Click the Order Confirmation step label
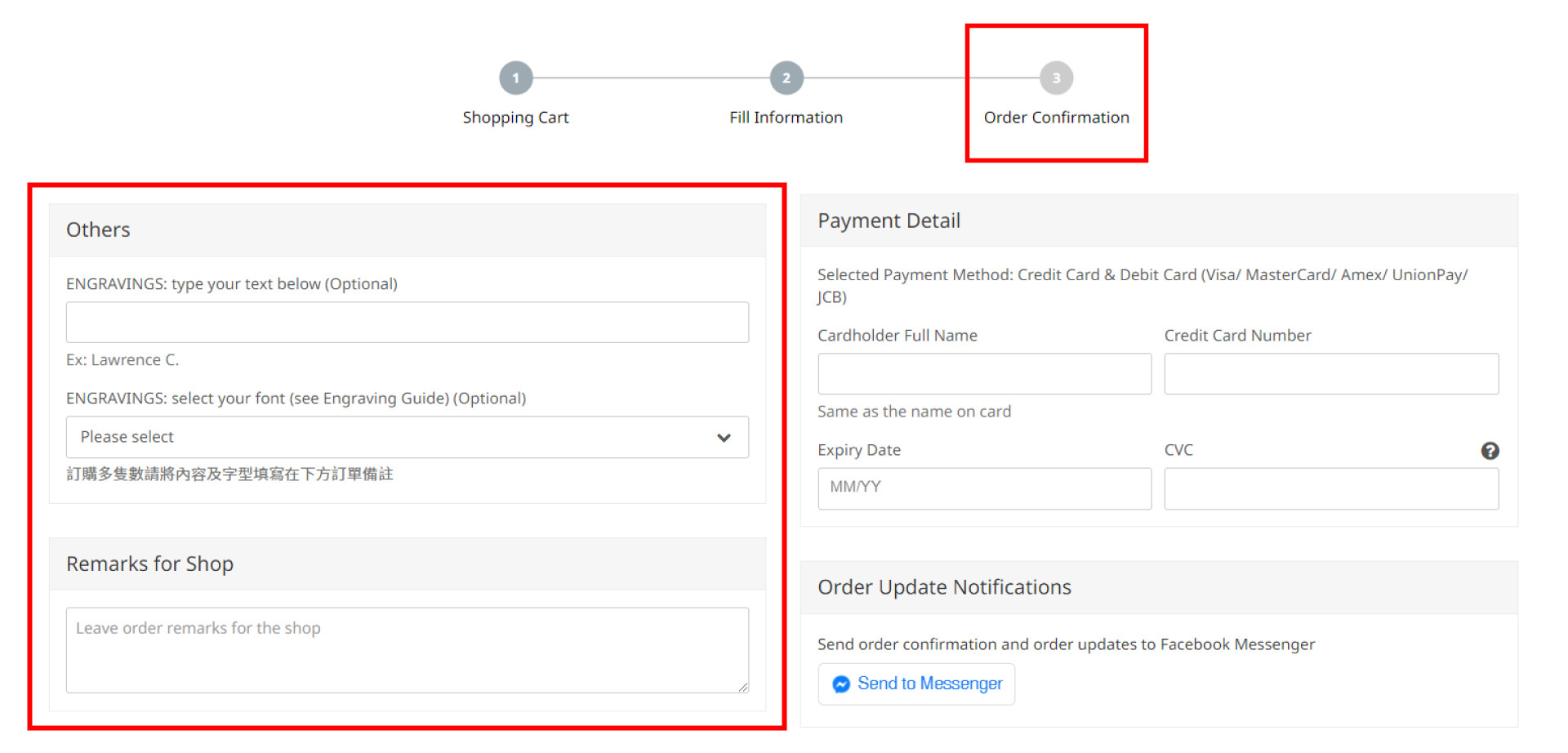The height and width of the screenshot is (753, 1568). click(x=1057, y=118)
